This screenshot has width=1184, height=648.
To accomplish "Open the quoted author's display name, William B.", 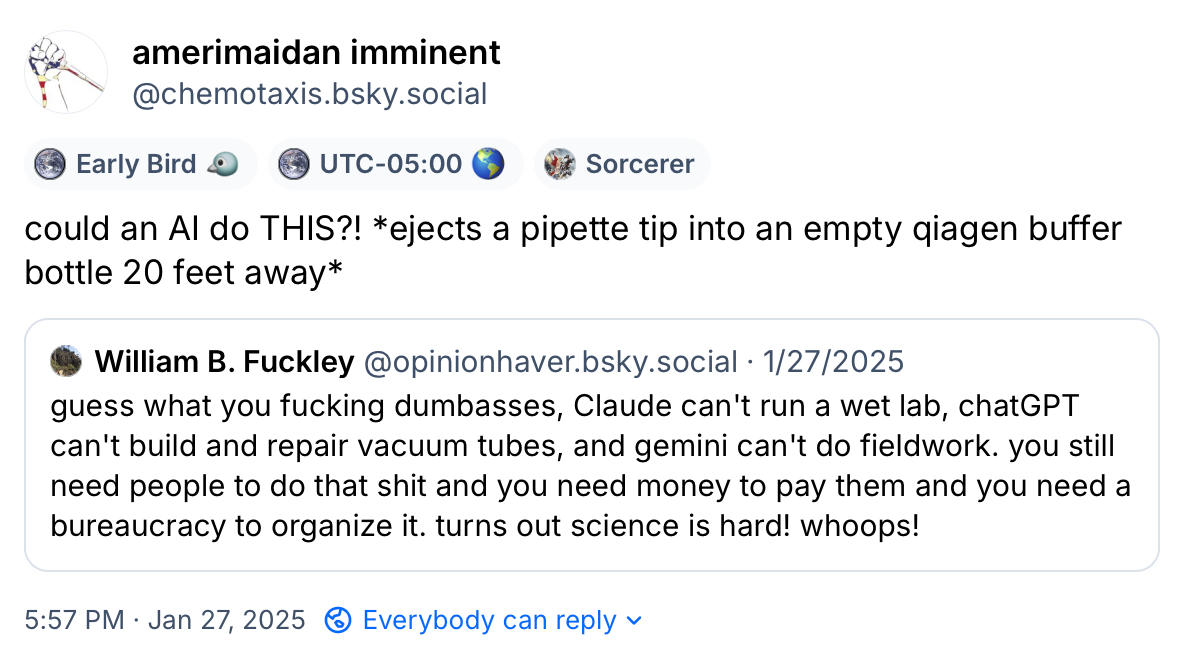I will pos(224,361).
